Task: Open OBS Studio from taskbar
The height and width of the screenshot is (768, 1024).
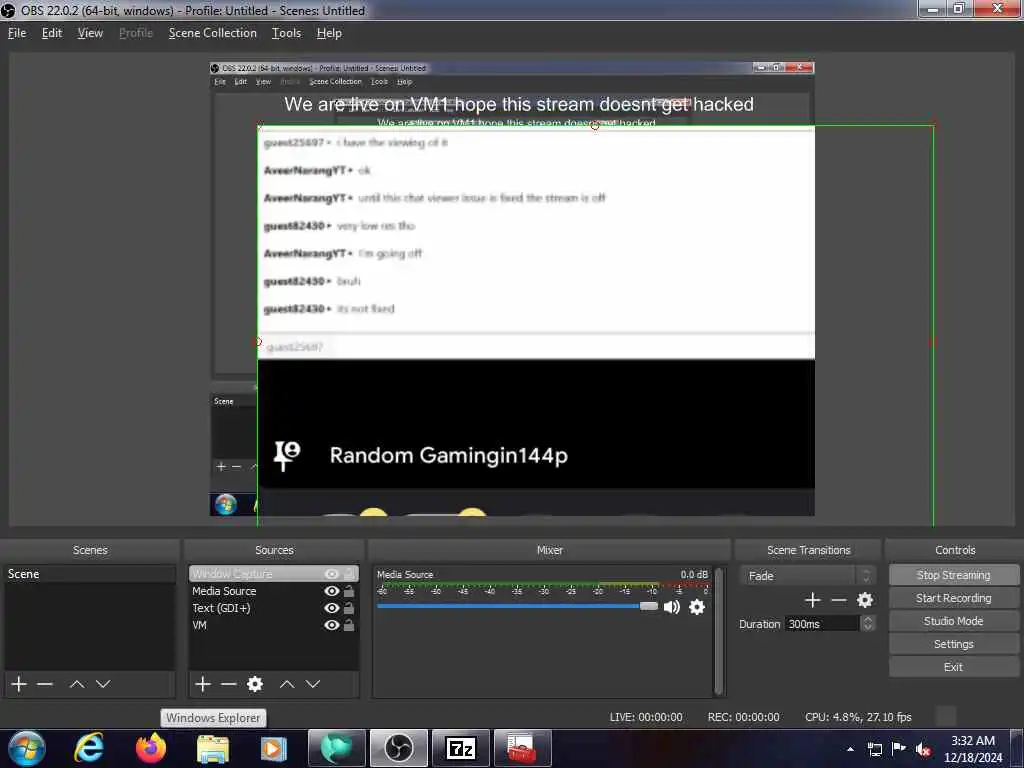Action: click(398, 748)
